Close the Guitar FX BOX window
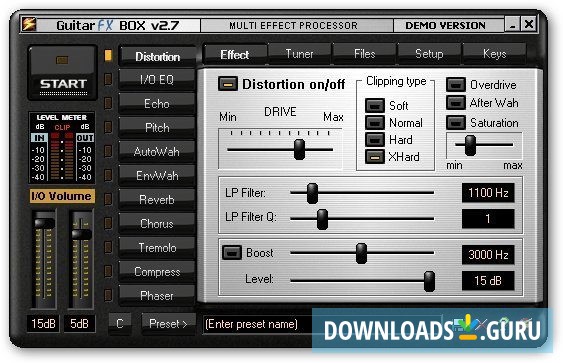This screenshot has height=363, width=563. [529, 24]
